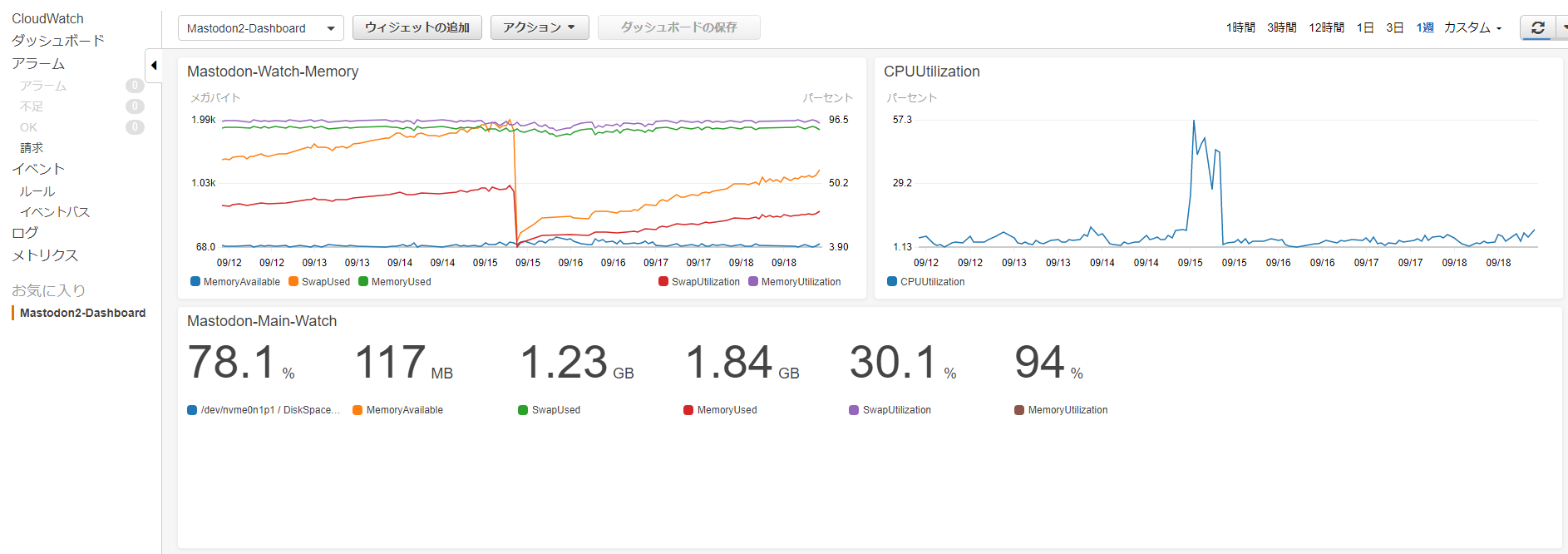Click the DiskSpace legend marker in Main-Watch
This screenshot has width=1568, height=554.
(192, 410)
